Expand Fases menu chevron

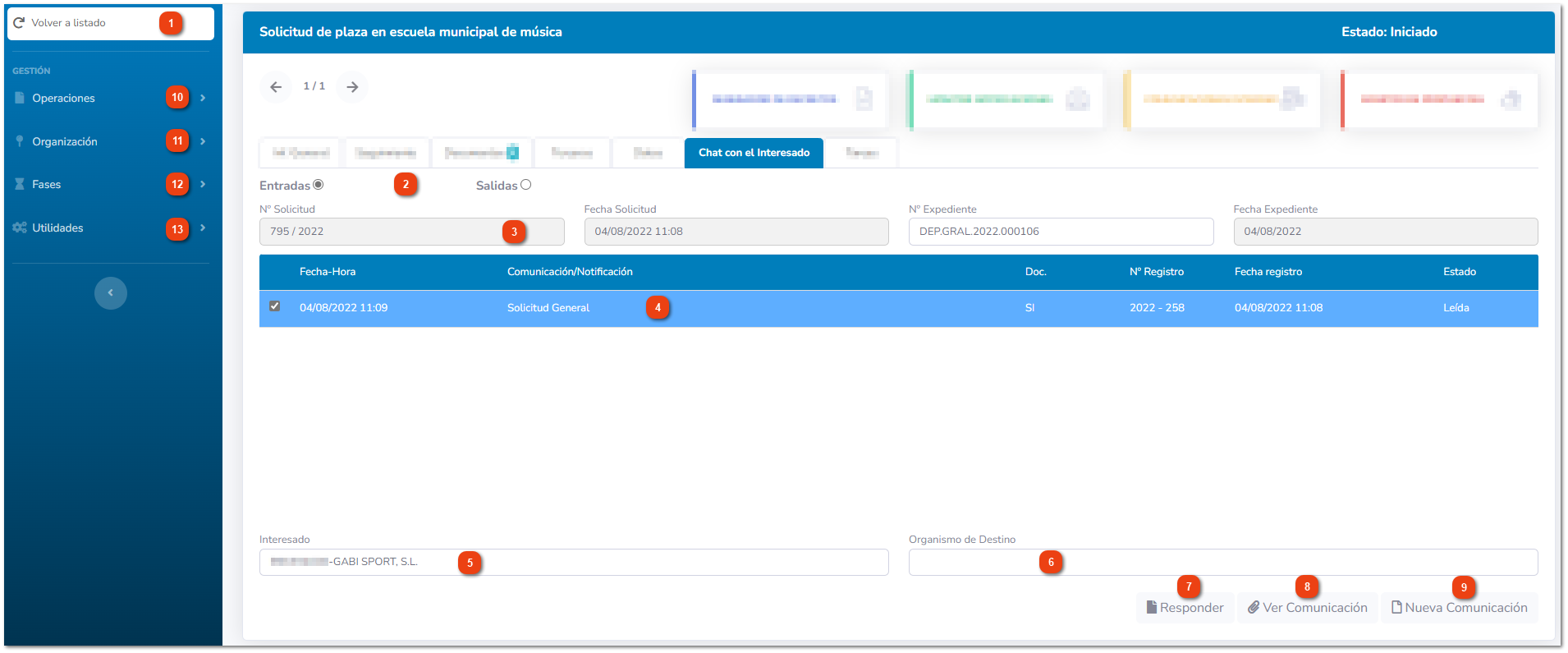(203, 184)
